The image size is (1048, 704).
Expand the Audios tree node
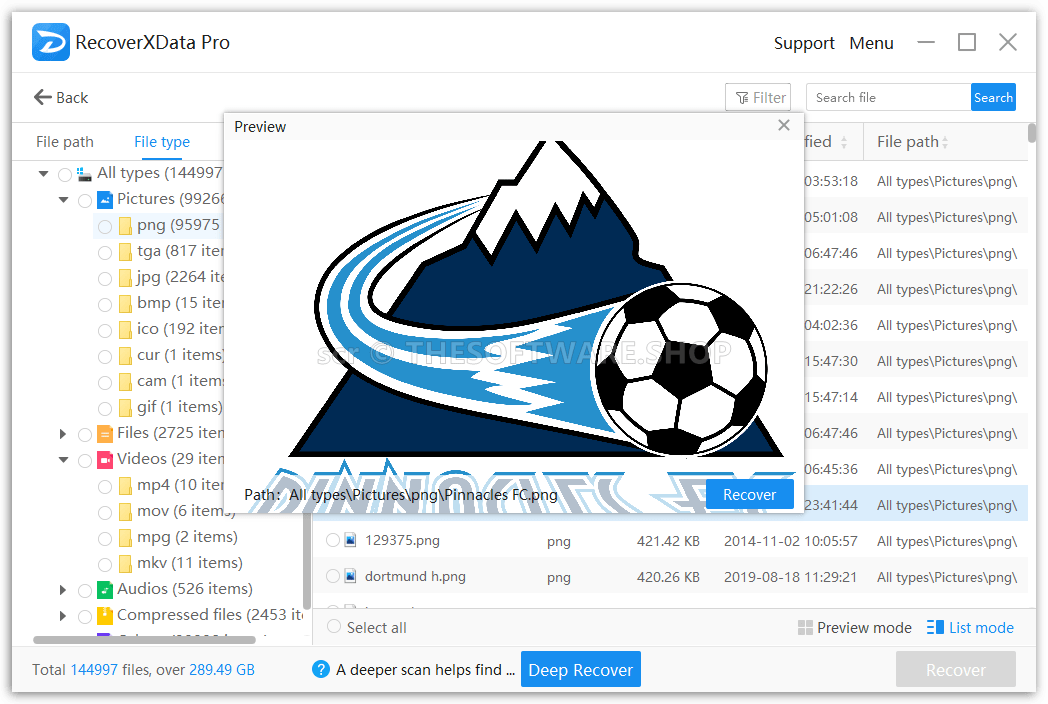[63, 590]
